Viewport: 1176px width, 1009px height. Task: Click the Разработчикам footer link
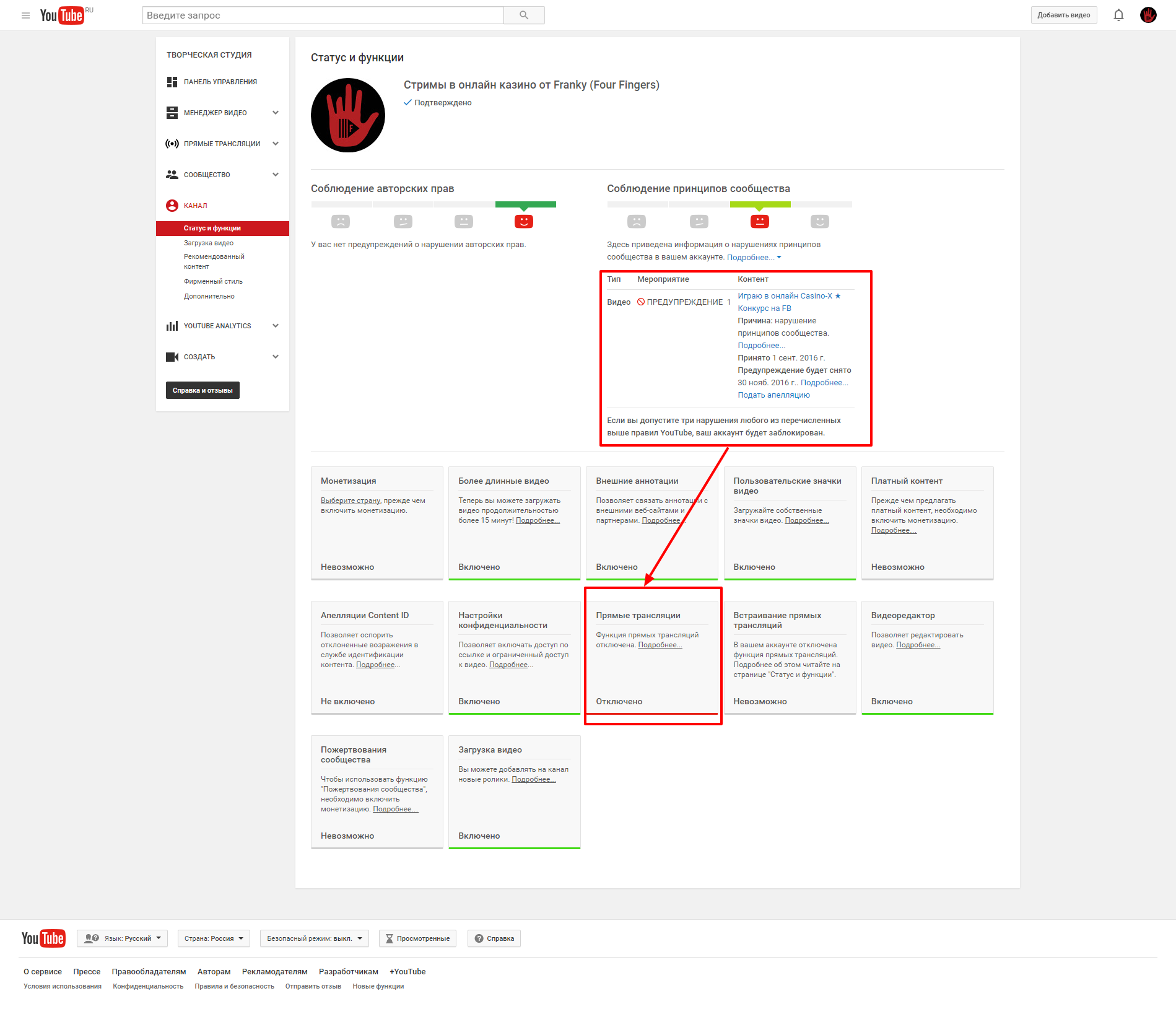pos(348,972)
